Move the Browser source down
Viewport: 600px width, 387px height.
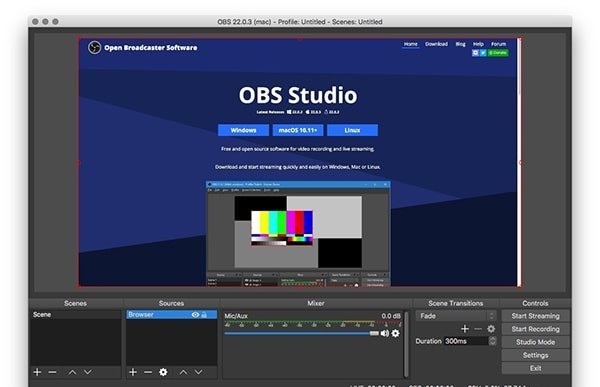click(198, 372)
